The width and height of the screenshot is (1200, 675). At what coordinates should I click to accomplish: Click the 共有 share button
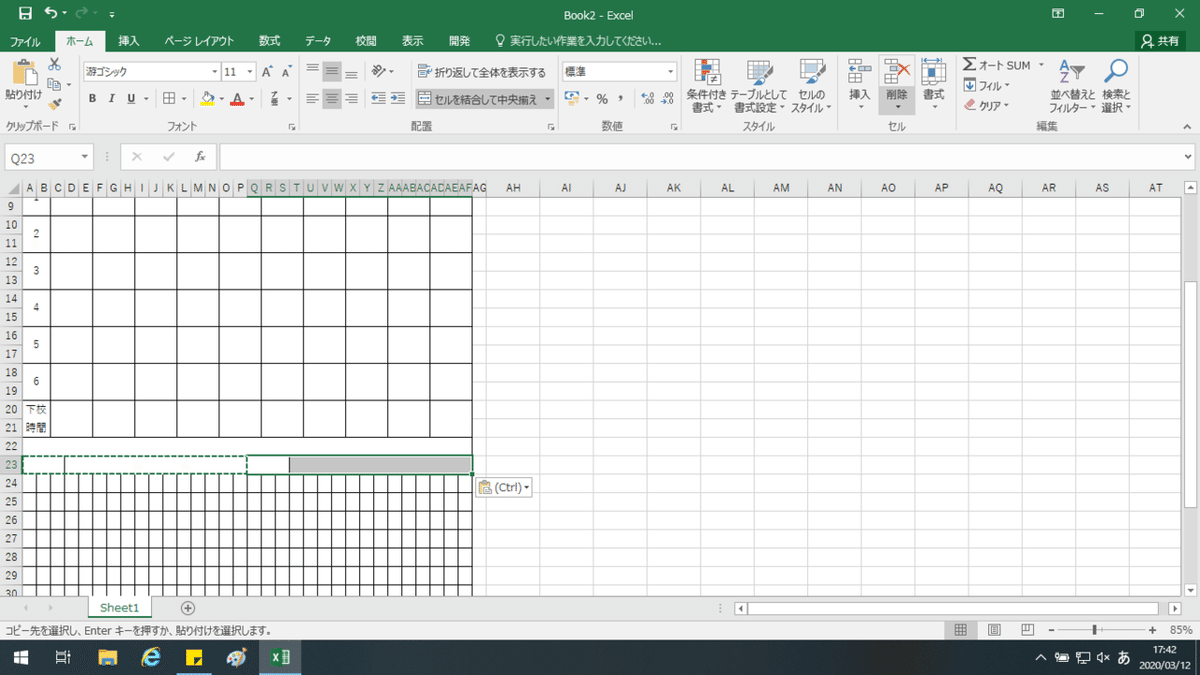pyautogui.click(x=1160, y=41)
